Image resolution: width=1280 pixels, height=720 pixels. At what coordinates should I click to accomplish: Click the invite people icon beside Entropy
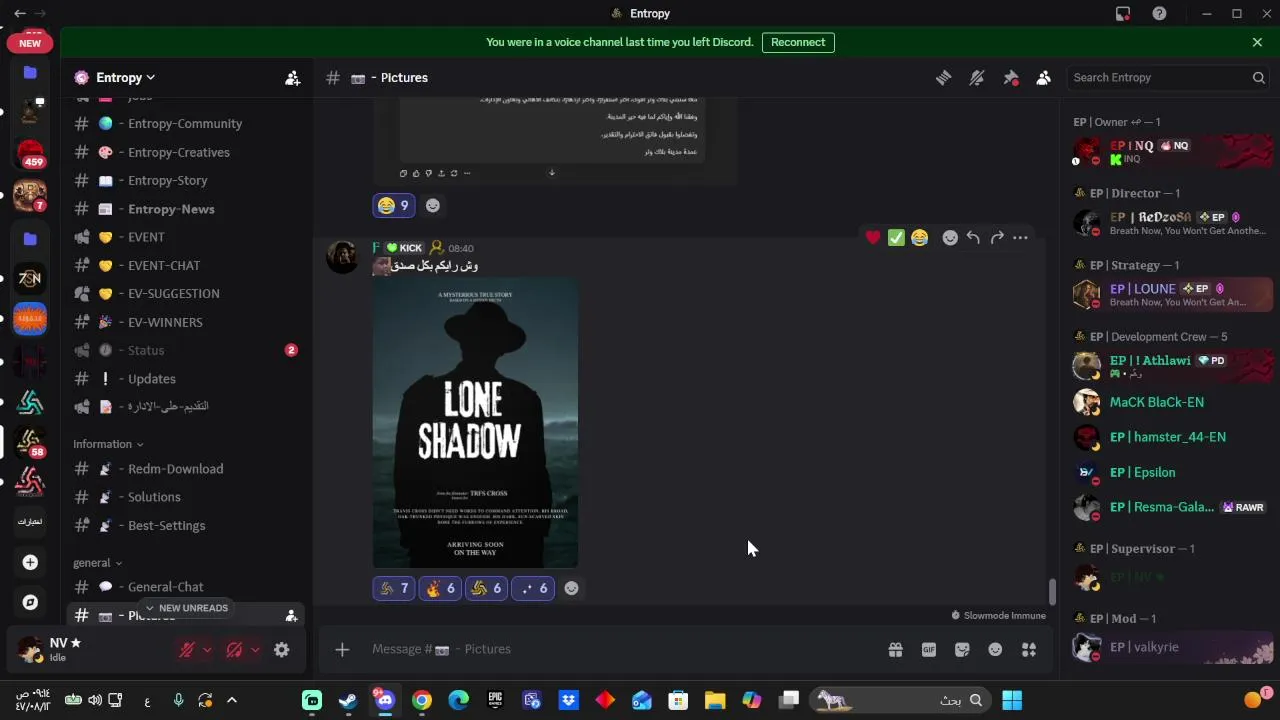point(292,78)
